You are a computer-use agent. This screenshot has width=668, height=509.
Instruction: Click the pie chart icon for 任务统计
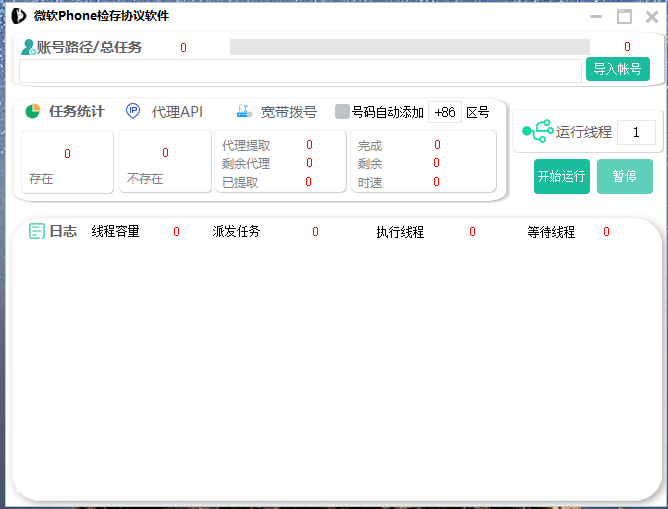(33, 111)
